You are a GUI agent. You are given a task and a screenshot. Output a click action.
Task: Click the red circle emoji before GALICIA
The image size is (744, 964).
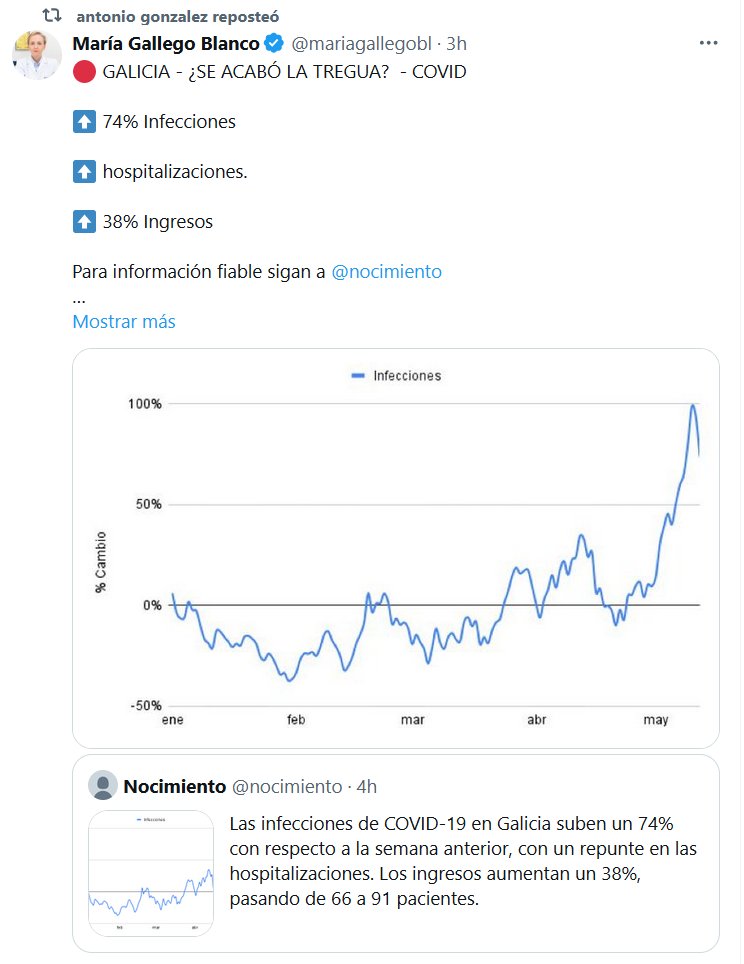[x=84, y=72]
